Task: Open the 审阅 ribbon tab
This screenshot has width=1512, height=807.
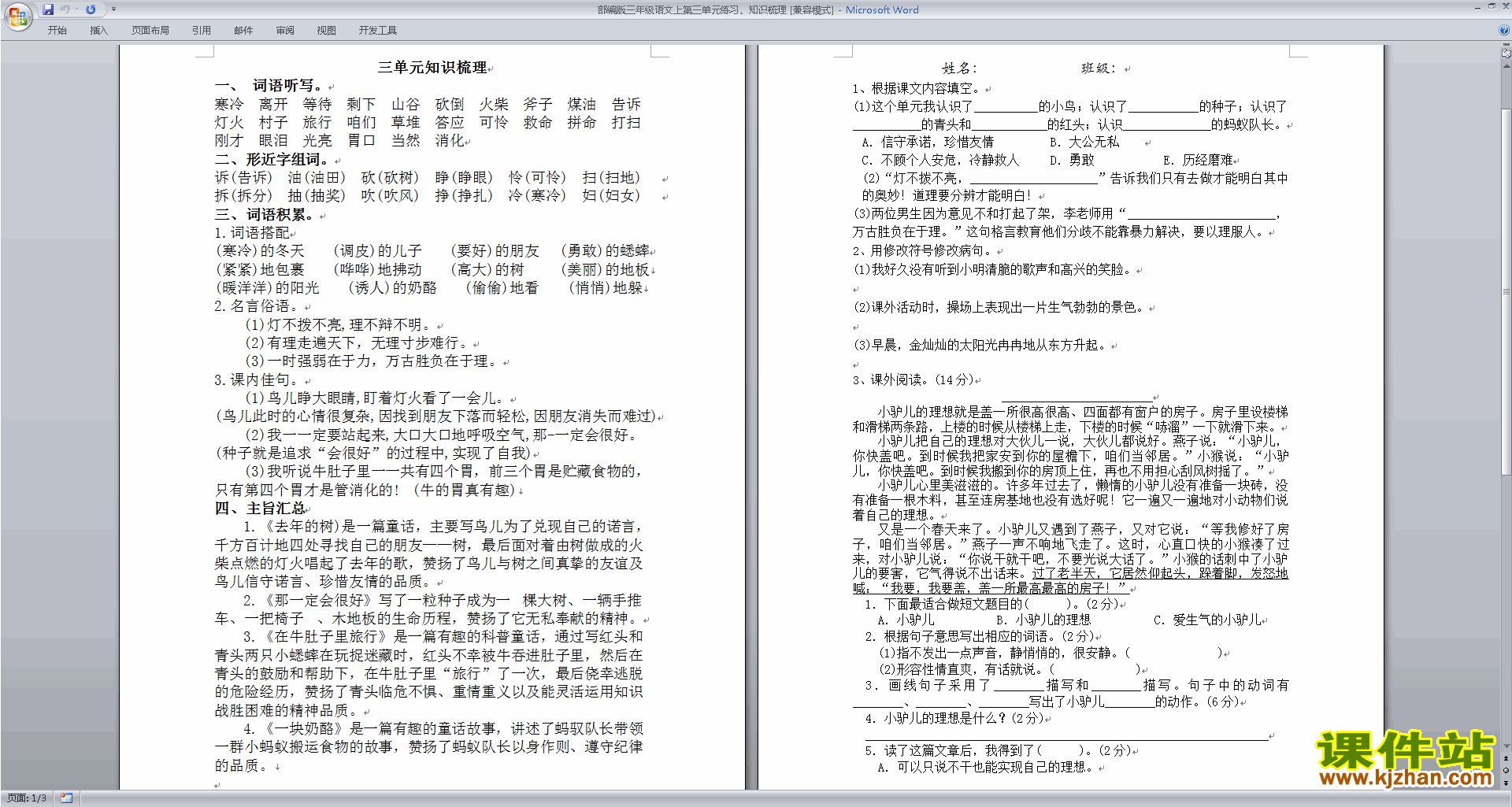Action: pyautogui.click(x=285, y=31)
